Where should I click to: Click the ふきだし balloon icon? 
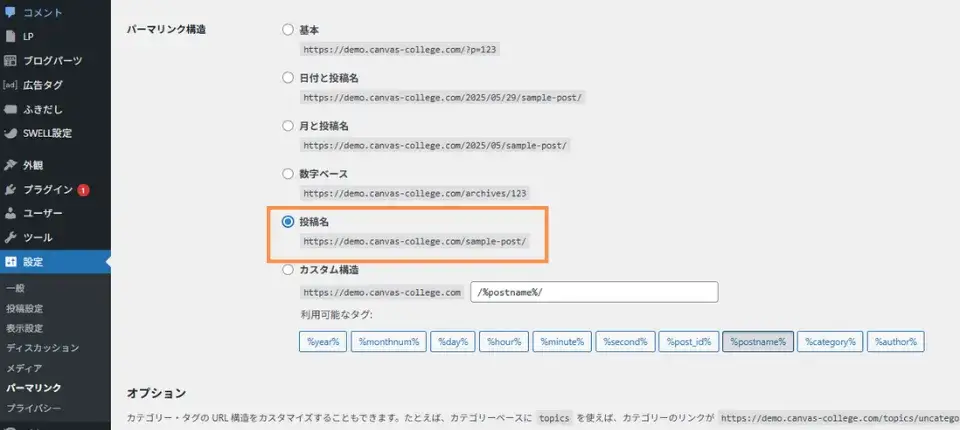pos(10,110)
